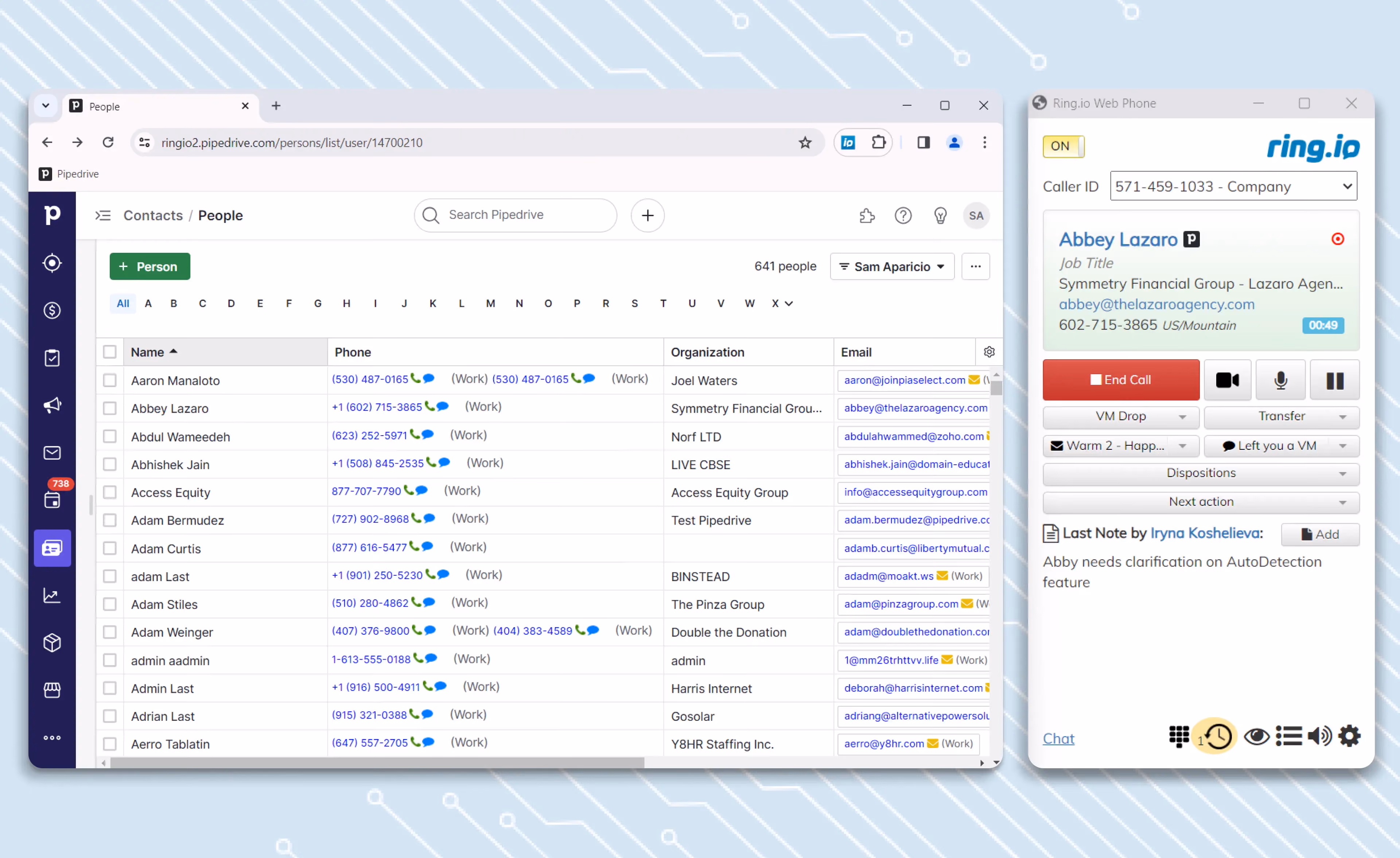Expand the Transfer dropdown
The image size is (1400, 858).
tap(1281, 417)
